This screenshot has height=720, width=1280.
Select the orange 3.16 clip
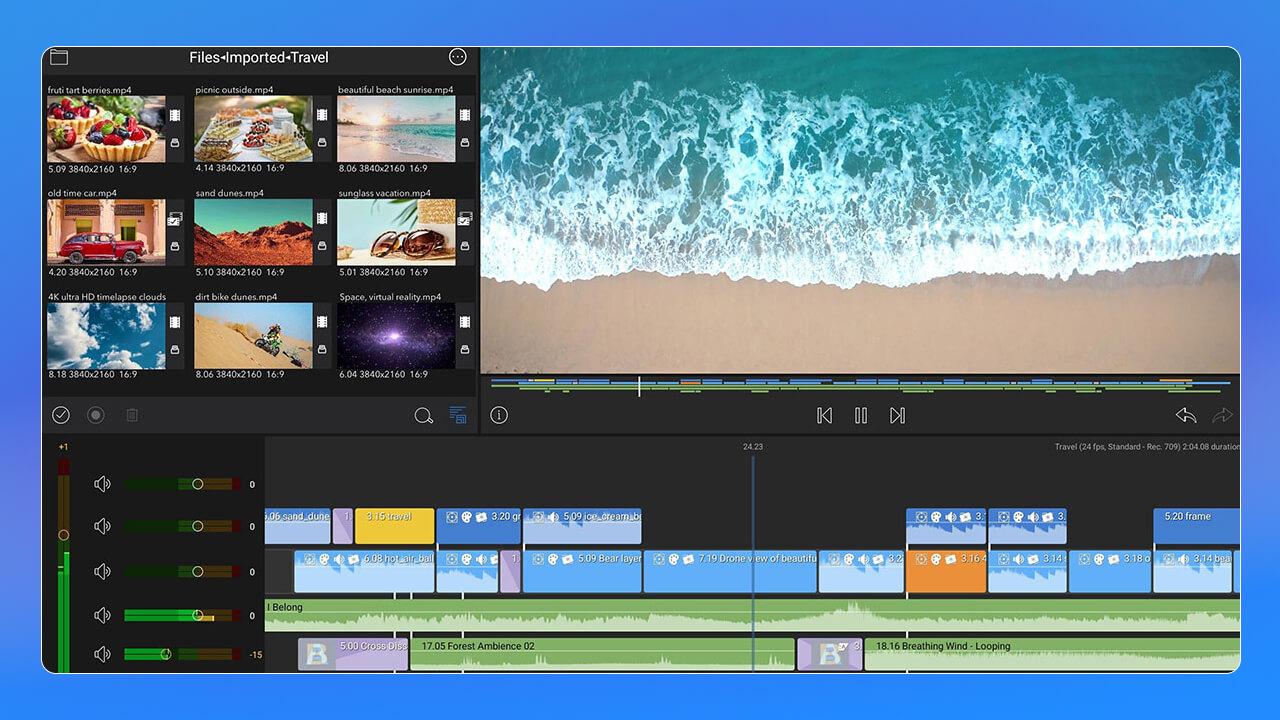pyautogui.click(x=946, y=571)
